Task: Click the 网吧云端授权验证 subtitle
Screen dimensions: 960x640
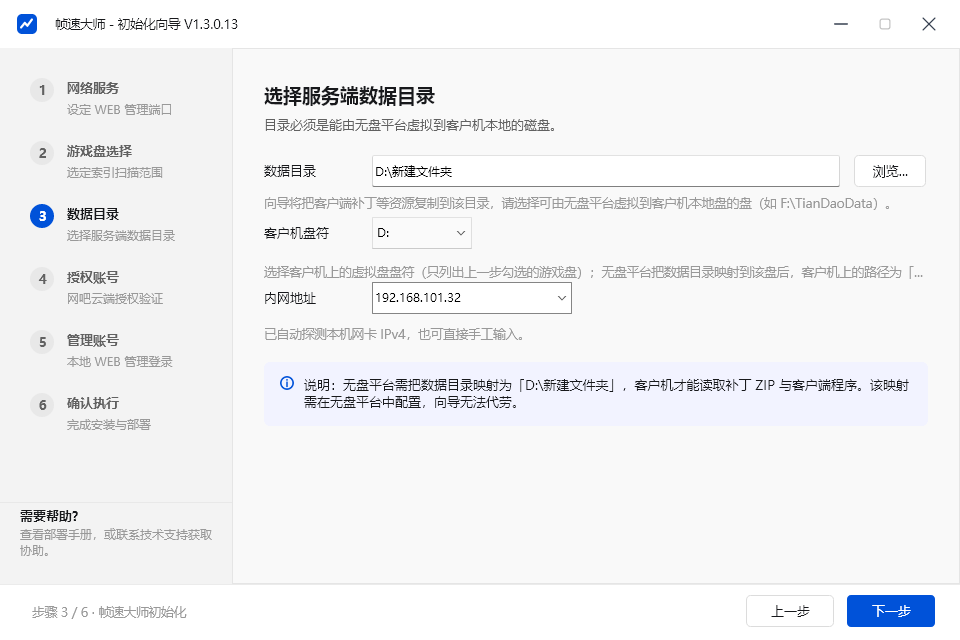Action: pos(114,299)
